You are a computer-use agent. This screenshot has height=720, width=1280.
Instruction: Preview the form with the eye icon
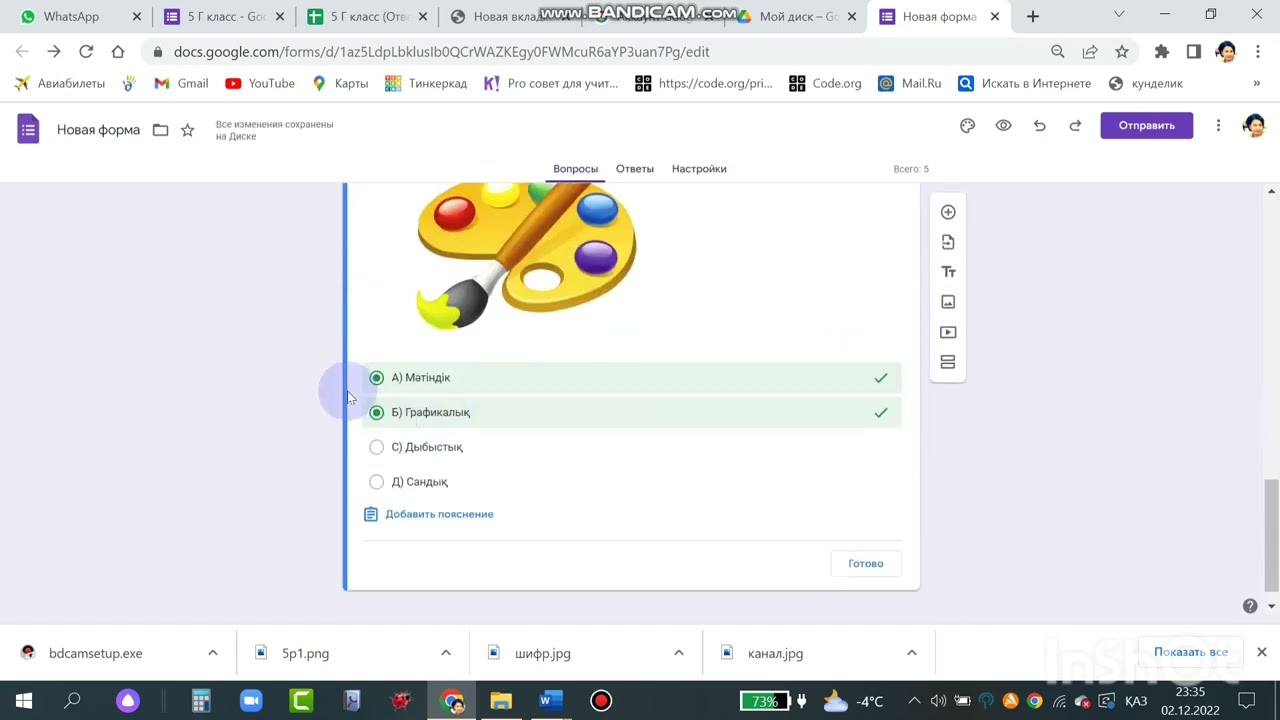1003,125
